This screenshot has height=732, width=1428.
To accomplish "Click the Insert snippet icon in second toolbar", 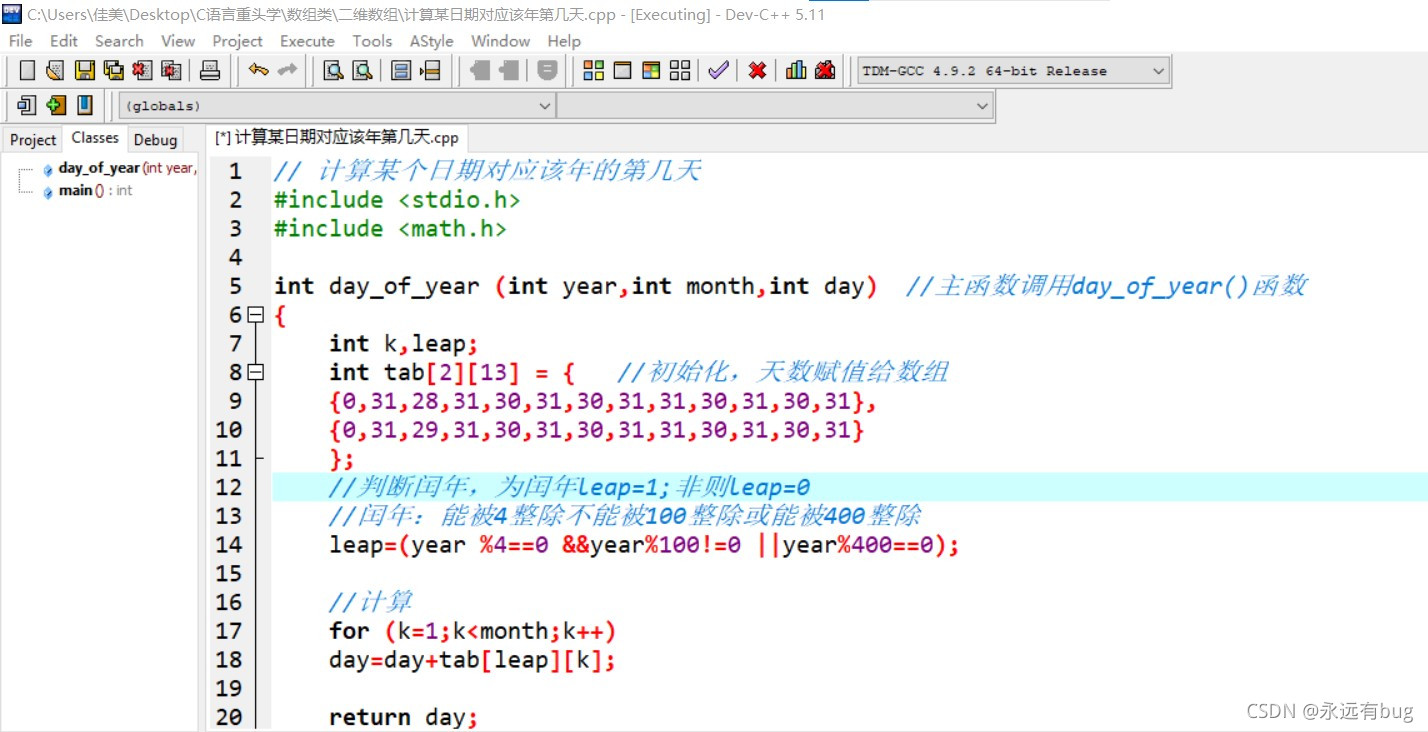I will click(x=27, y=104).
